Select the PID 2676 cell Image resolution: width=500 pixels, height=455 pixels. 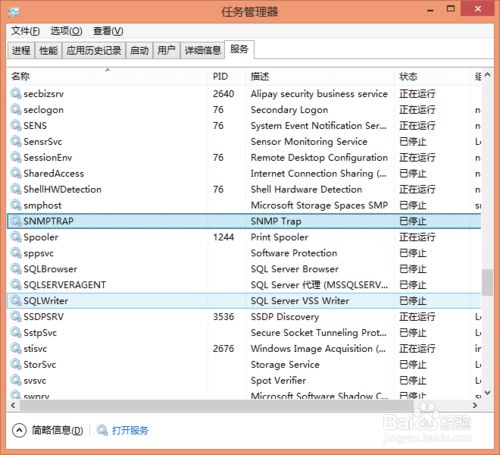tap(223, 349)
